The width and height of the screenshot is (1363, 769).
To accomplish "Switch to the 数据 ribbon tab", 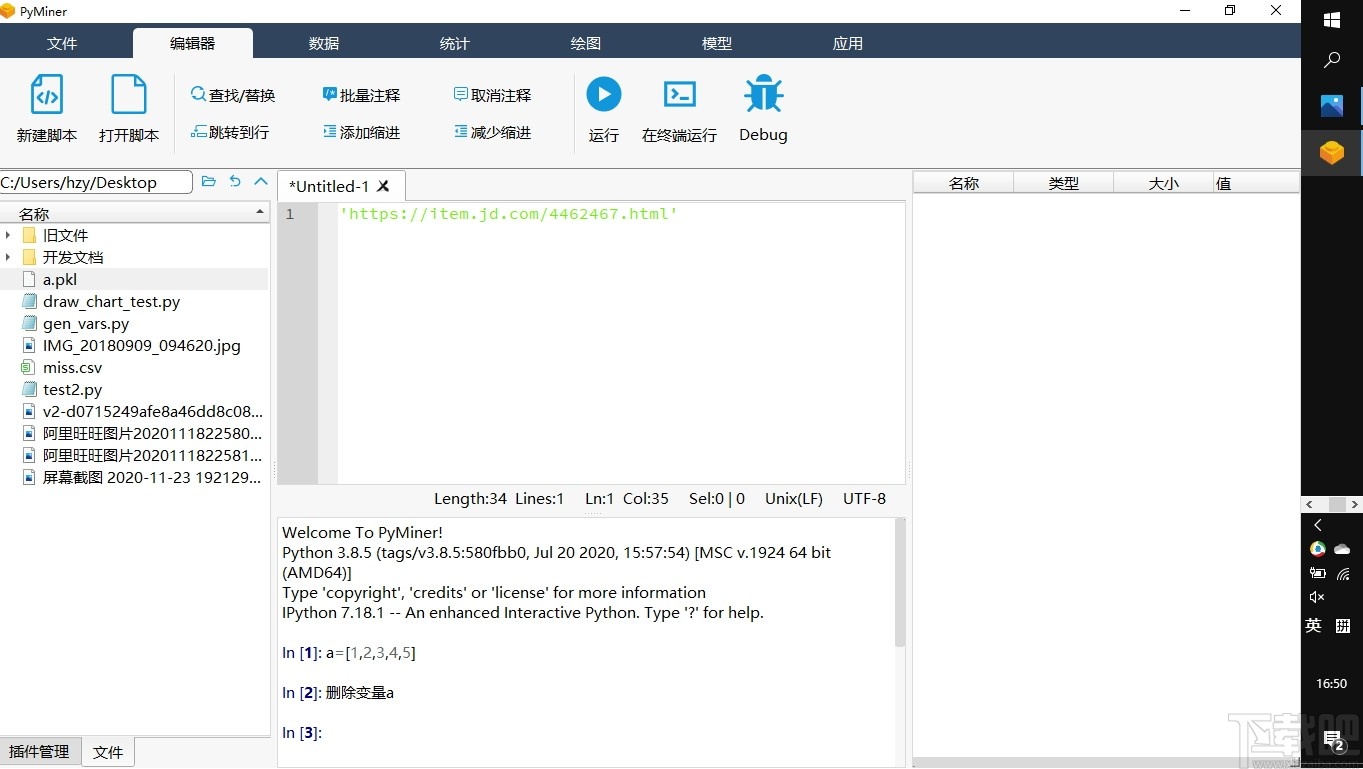I will point(323,43).
